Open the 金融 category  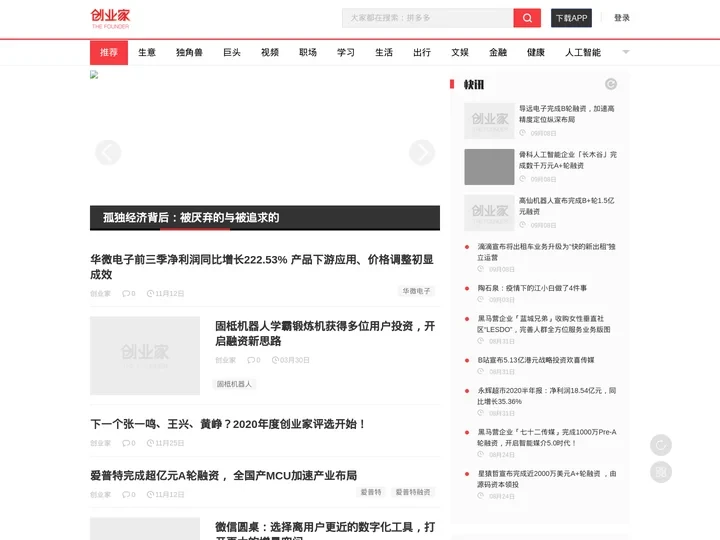pyautogui.click(x=498, y=52)
